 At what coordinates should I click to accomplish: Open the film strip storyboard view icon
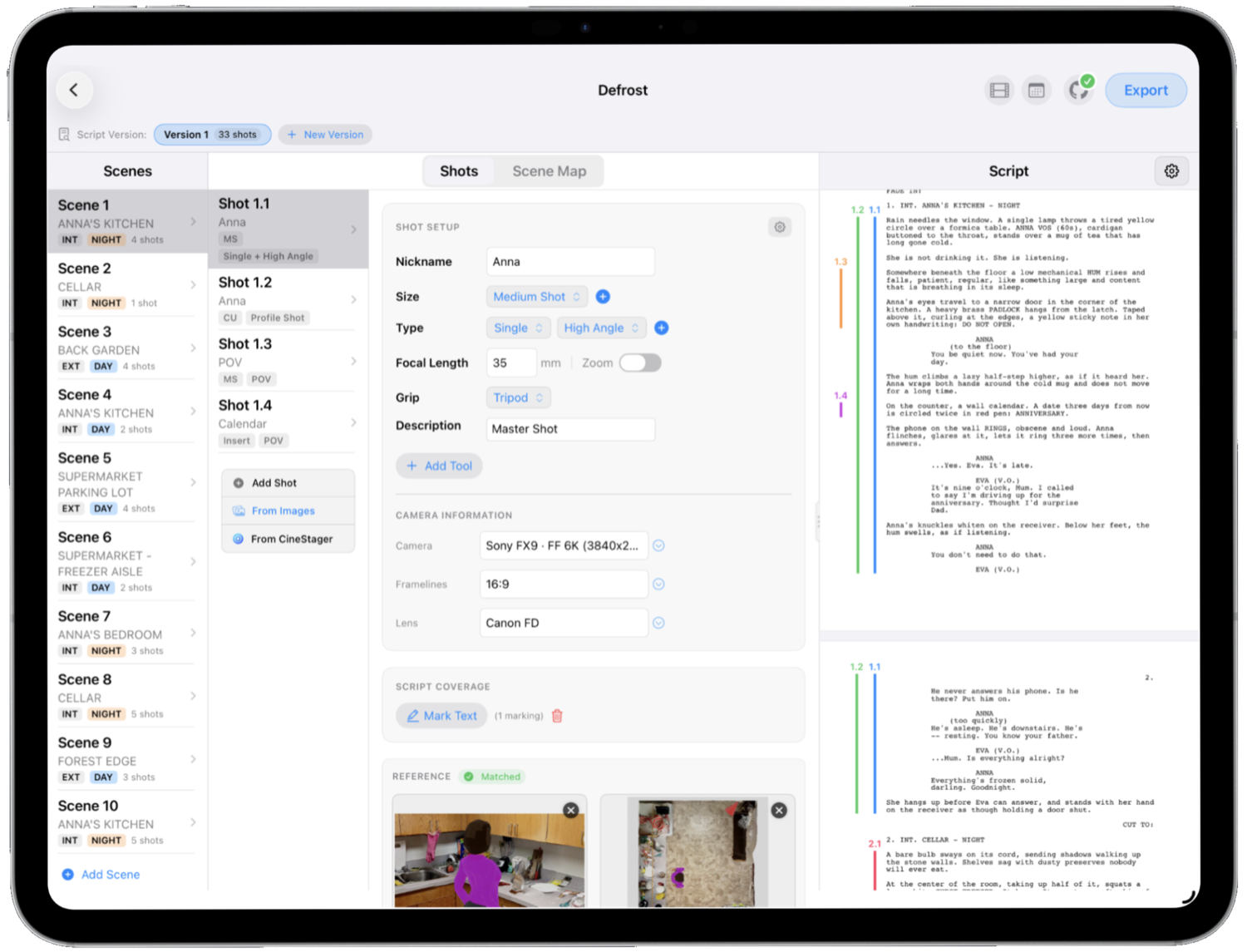click(x=999, y=90)
